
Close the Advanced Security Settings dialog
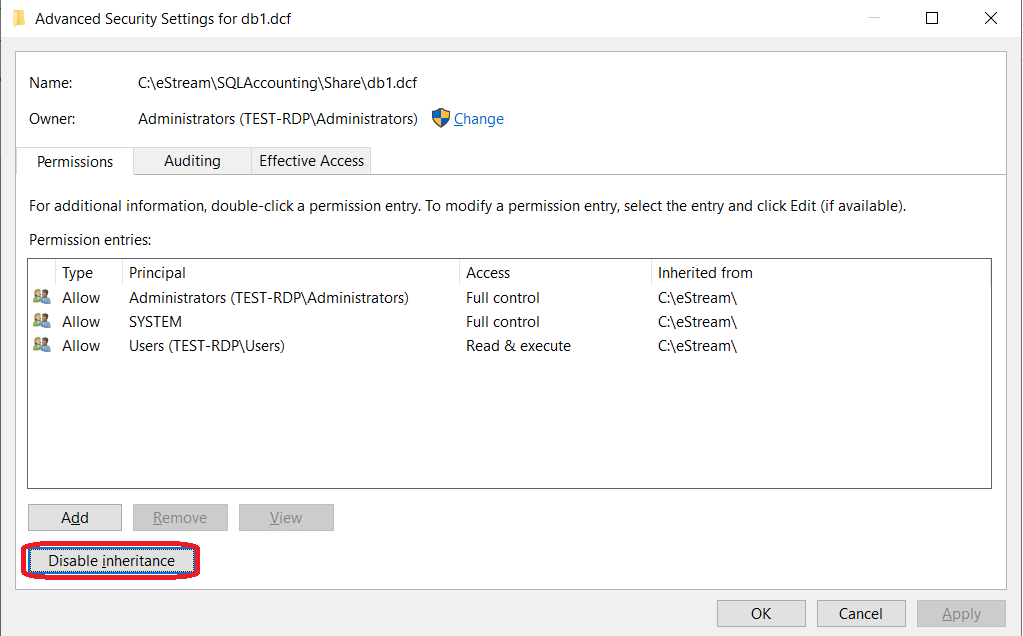click(990, 18)
